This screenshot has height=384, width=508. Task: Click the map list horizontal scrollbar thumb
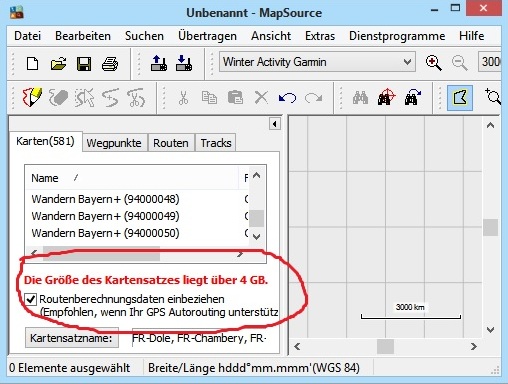[x=102, y=254]
